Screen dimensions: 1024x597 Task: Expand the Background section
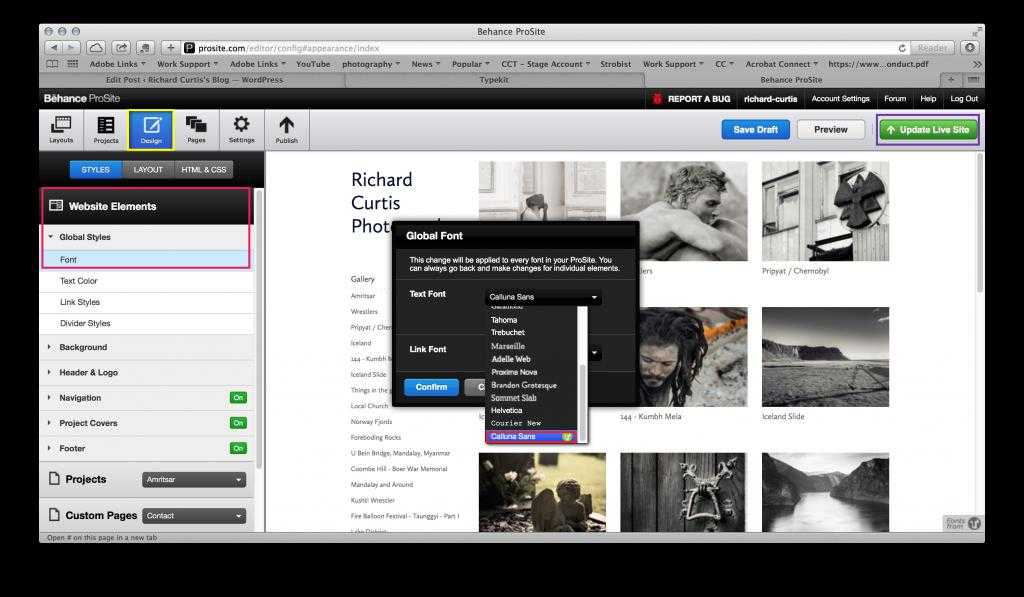83,347
